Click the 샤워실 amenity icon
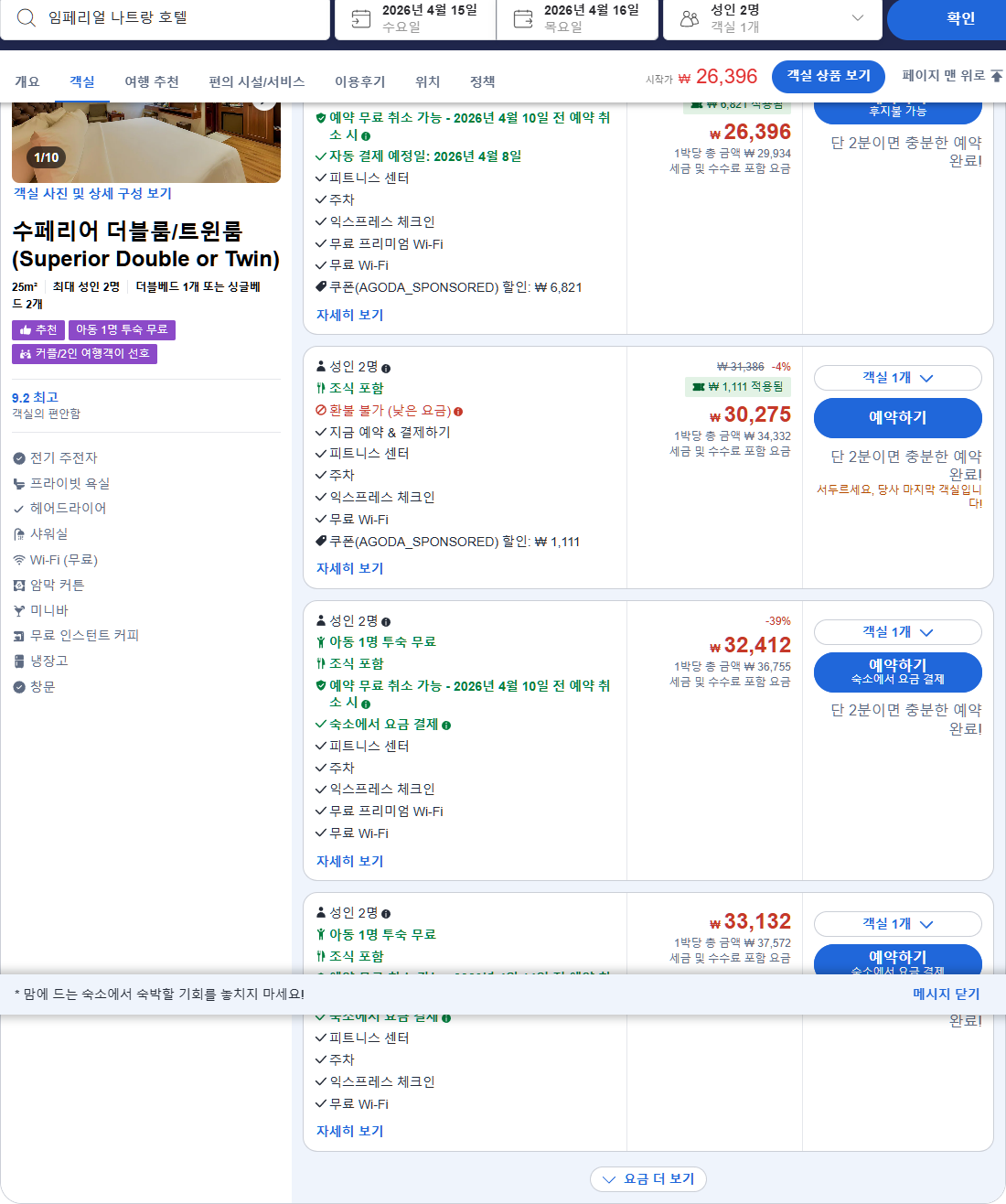Viewport: 1006px width, 1204px height. 19,534
